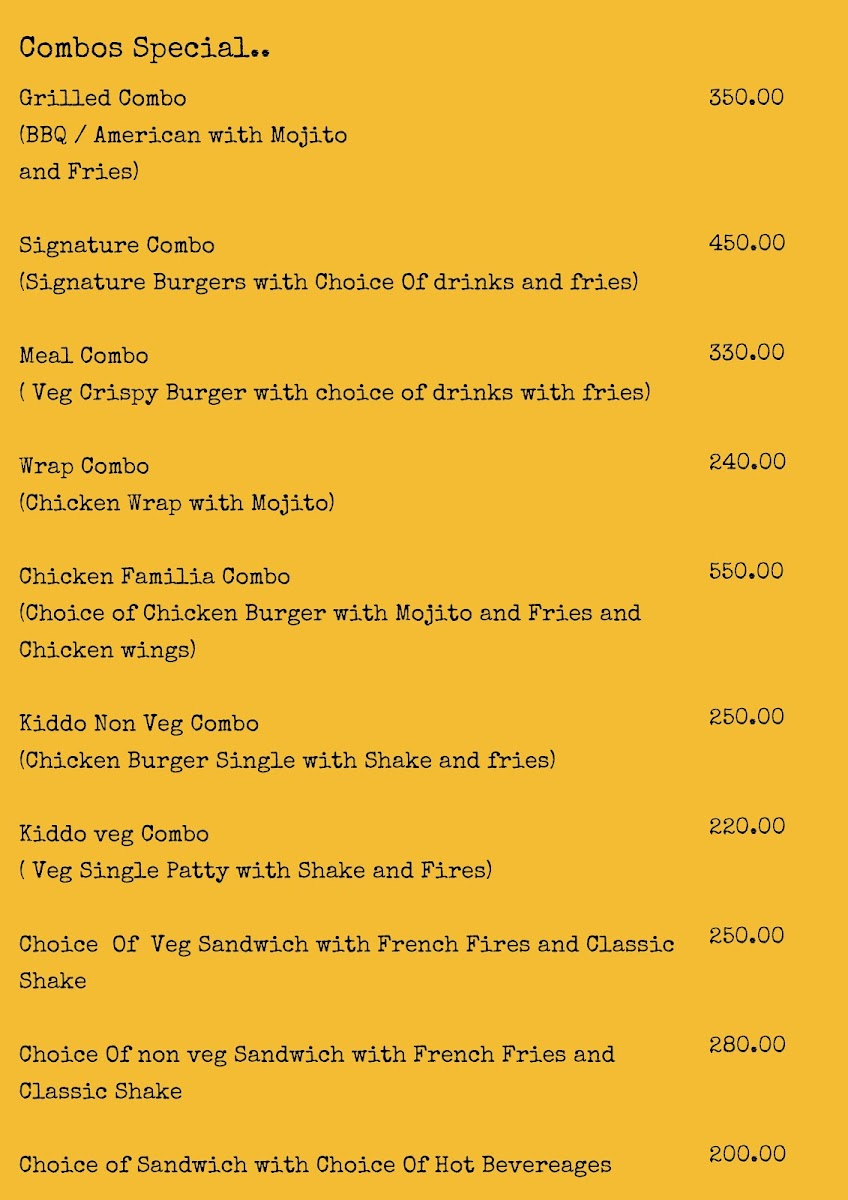Select the Meal Combo title
The height and width of the screenshot is (1200, 848).
coord(84,356)
